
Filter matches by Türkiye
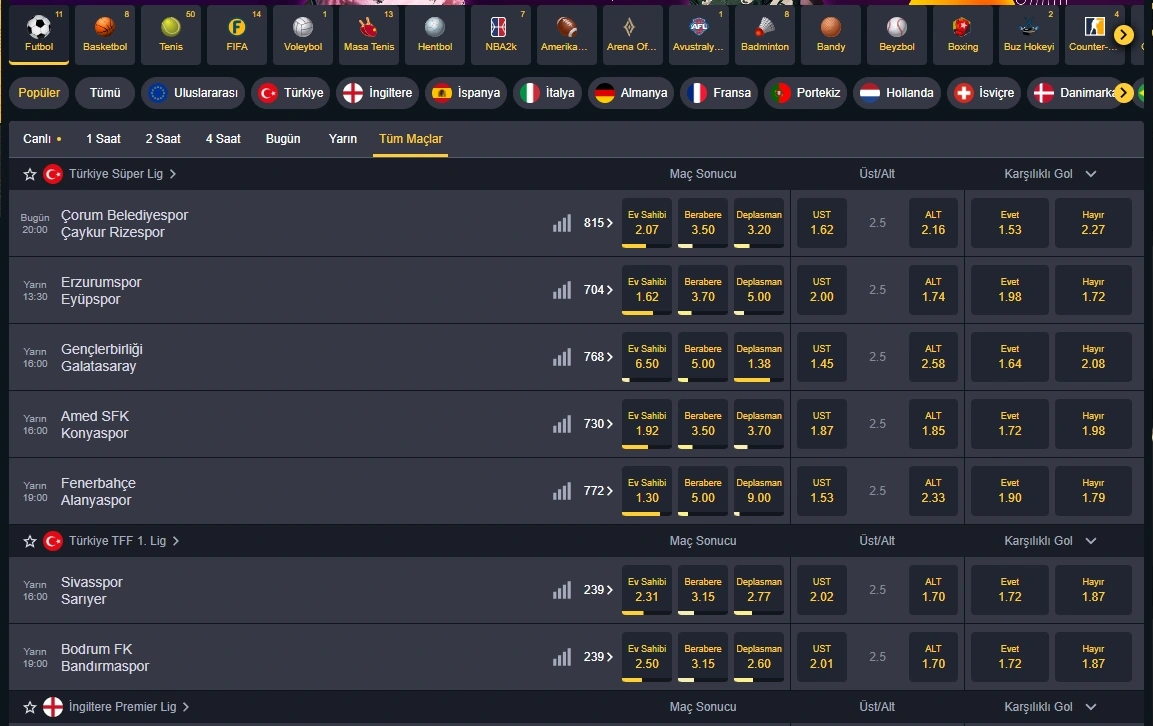click(x=290, y=93)
